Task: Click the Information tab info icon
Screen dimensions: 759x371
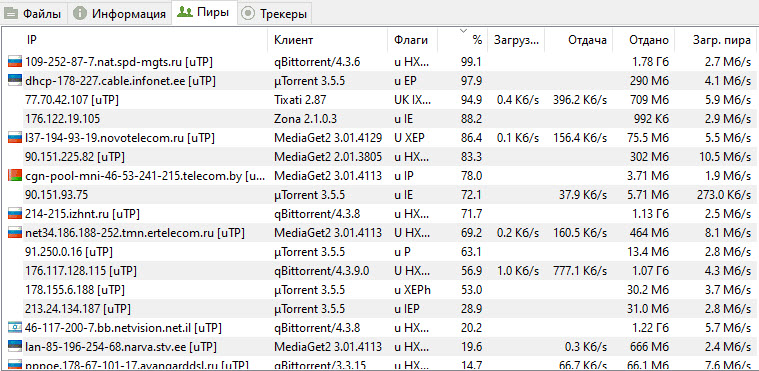Action: 80,14
